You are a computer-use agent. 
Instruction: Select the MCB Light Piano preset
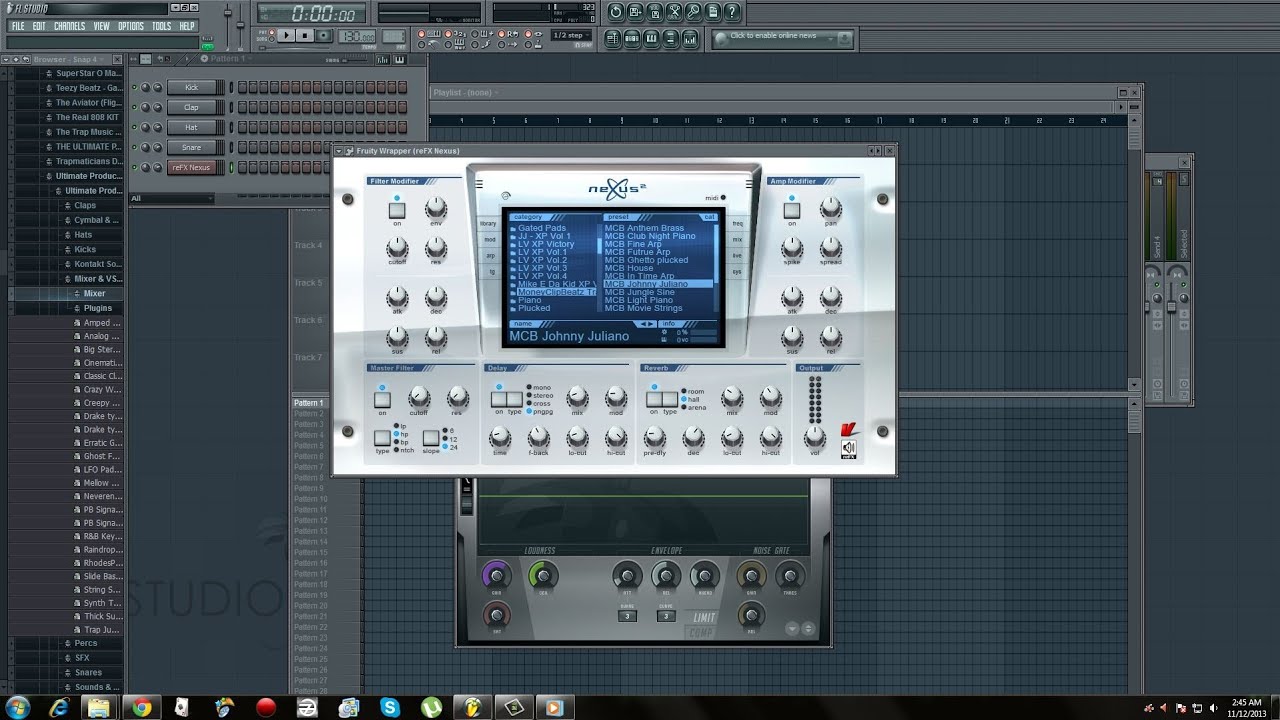[638, 300]
